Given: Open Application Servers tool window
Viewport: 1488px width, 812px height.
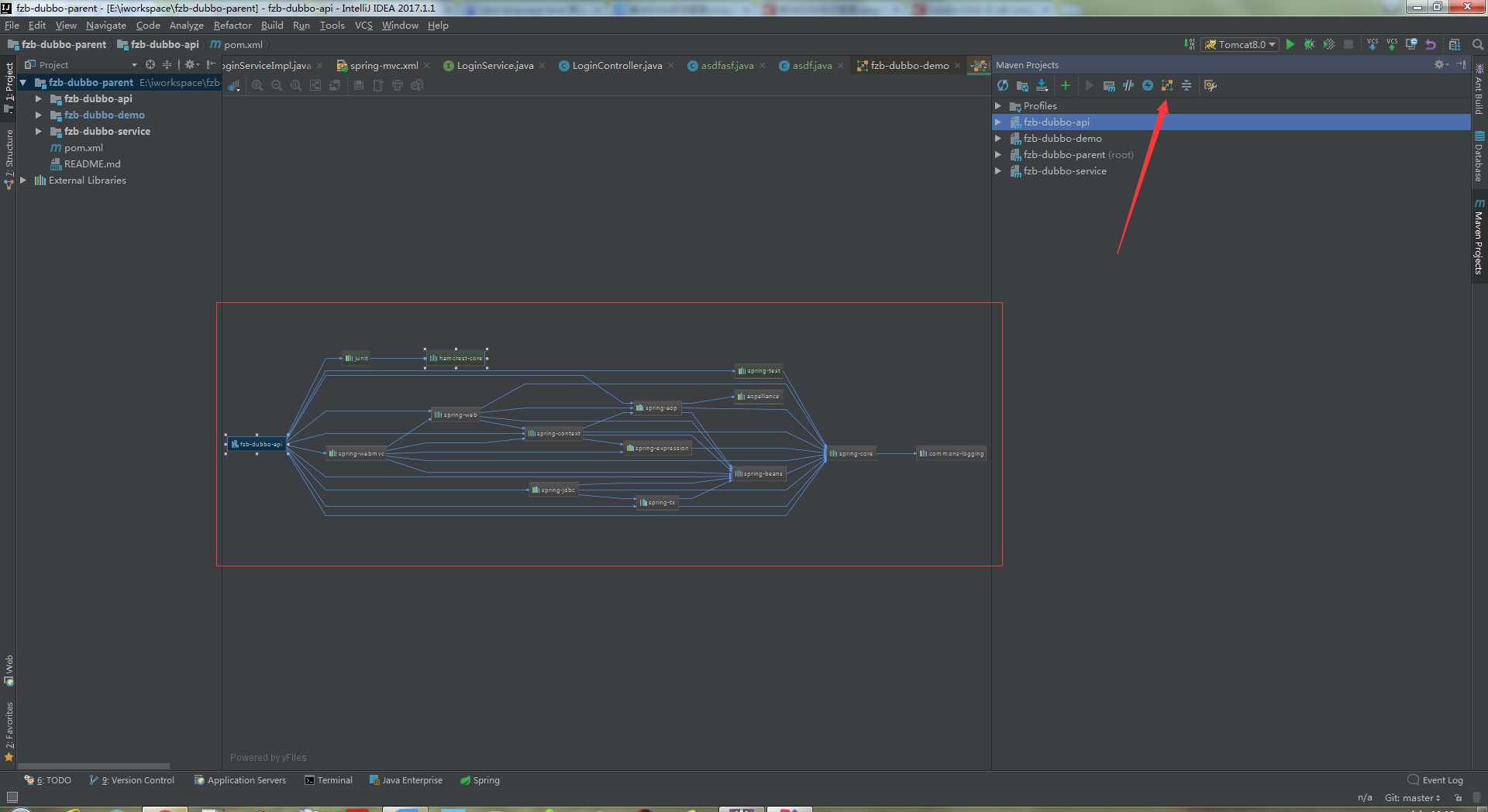Looking at the screenshot, I should pyautogui.click(x=239, y=780).
